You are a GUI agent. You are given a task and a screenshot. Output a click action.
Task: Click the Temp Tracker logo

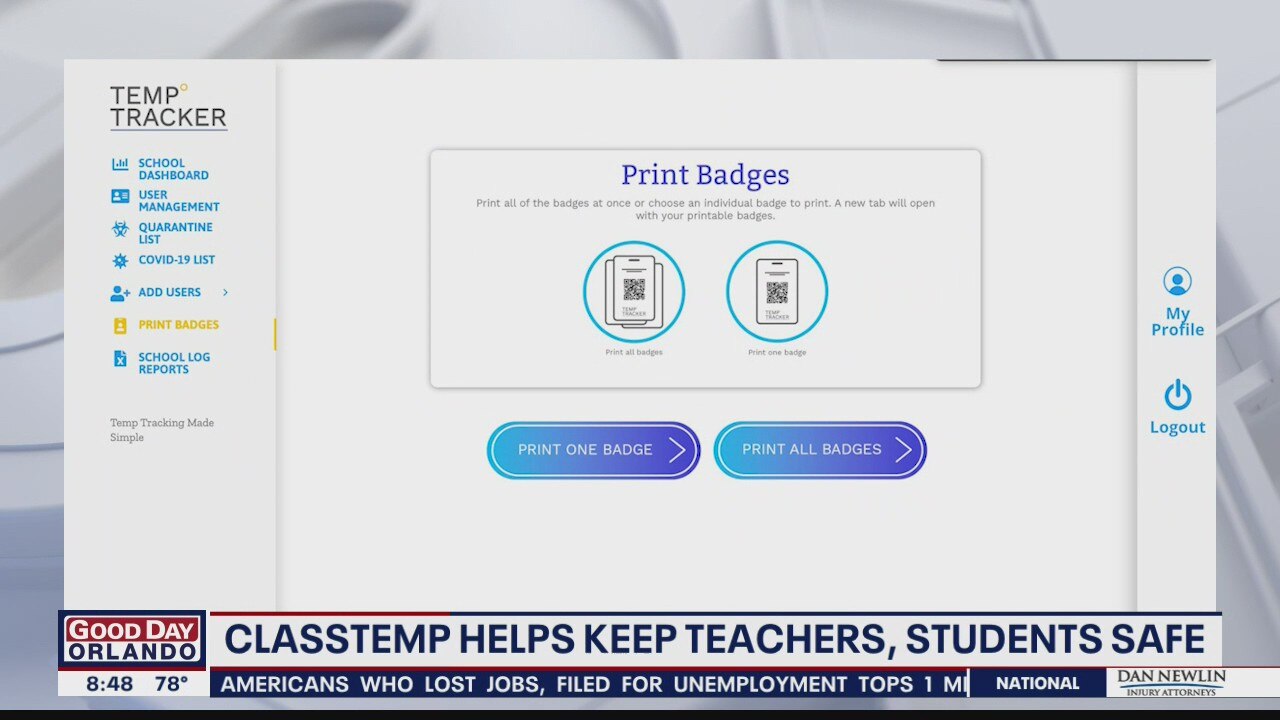coord(168,107)
